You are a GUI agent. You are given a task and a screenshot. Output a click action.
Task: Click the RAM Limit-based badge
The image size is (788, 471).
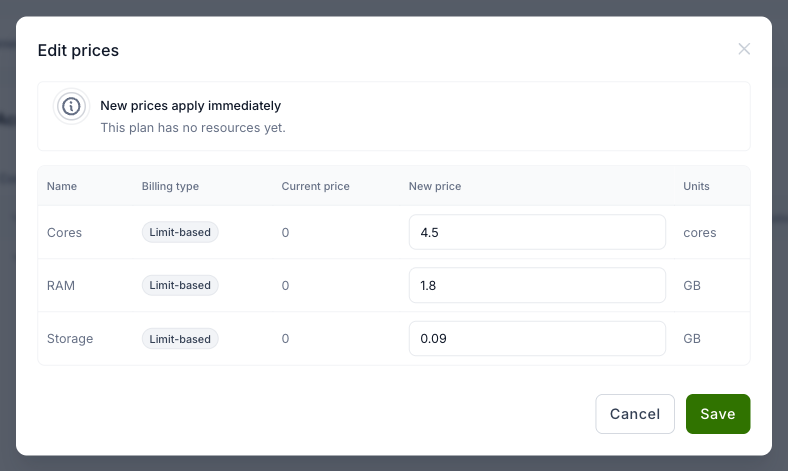coord(180,285)
